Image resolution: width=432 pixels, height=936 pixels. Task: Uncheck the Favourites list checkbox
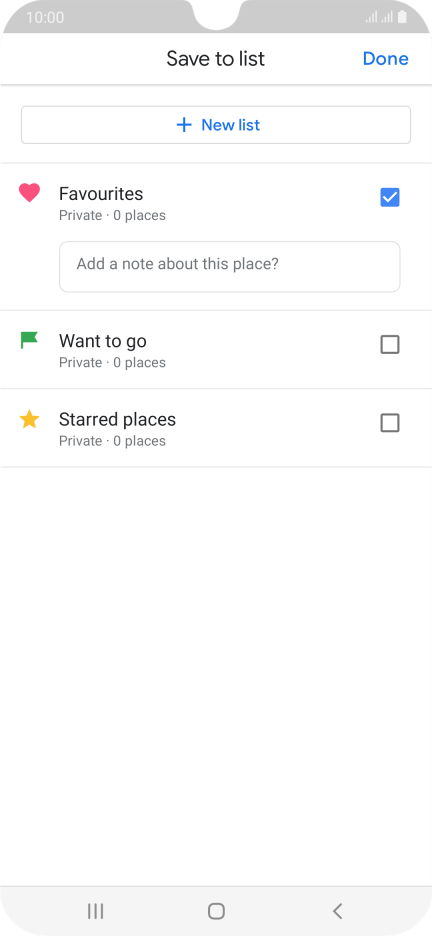coord(390,197)
